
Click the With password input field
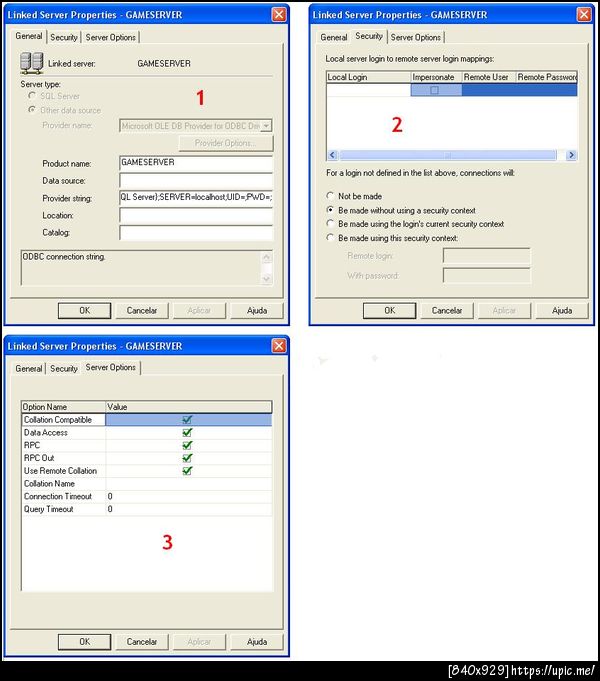pos(487,275)
